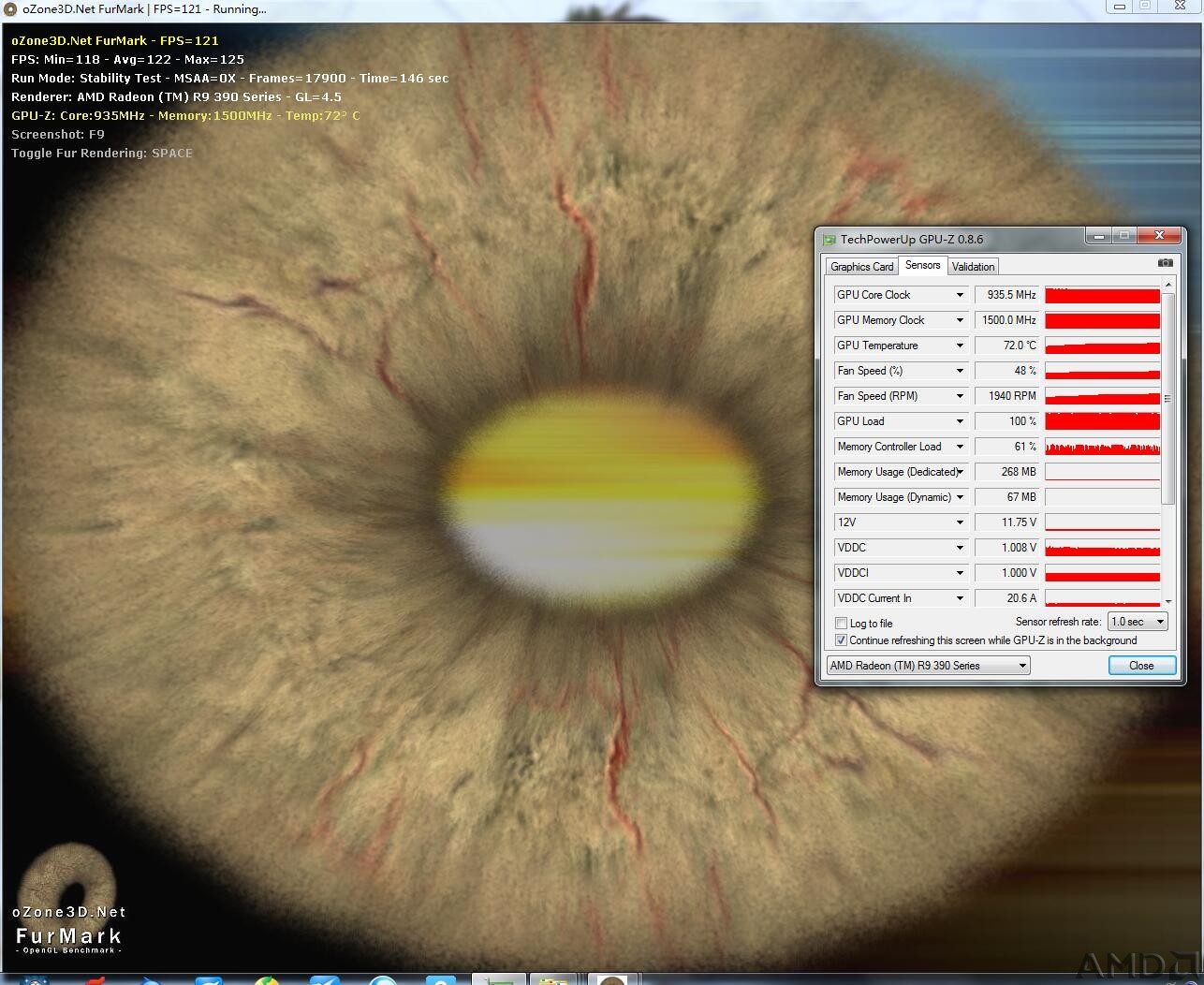
Task: Click the yellow GPU-Z Core/Memory/Temp overlay line
Action: 185,116
